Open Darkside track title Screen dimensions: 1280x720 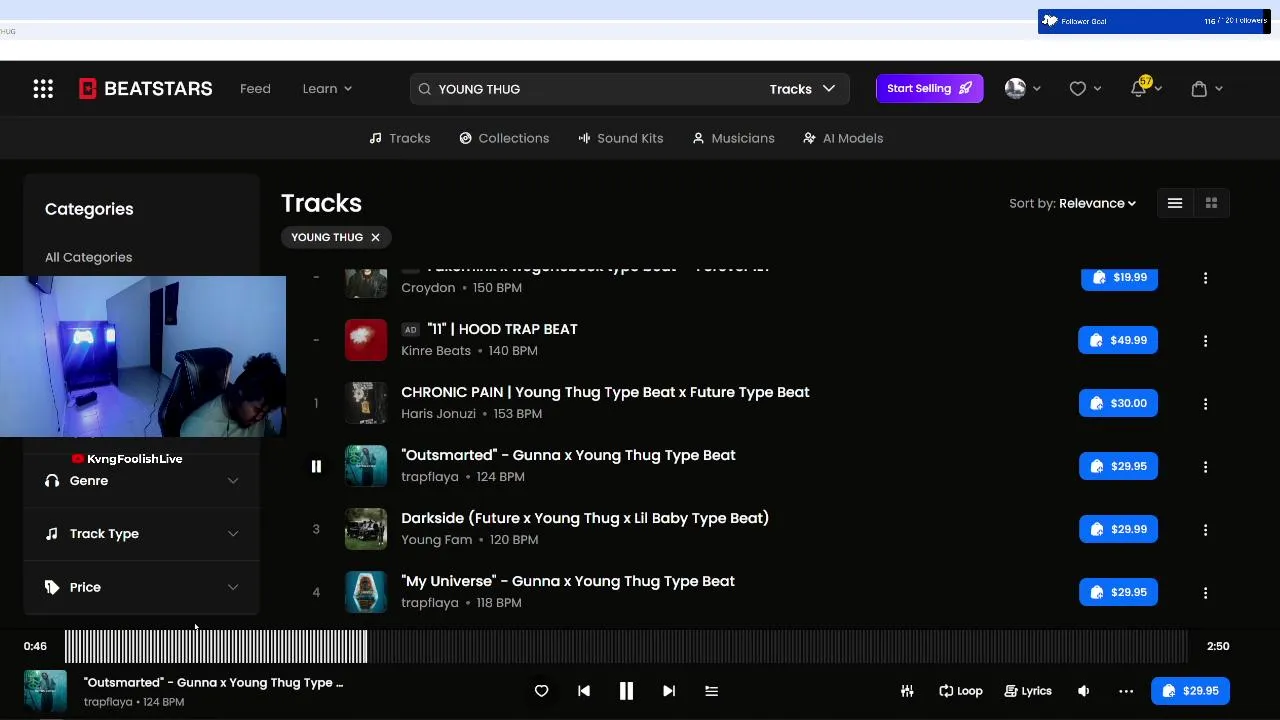(585, 518)
